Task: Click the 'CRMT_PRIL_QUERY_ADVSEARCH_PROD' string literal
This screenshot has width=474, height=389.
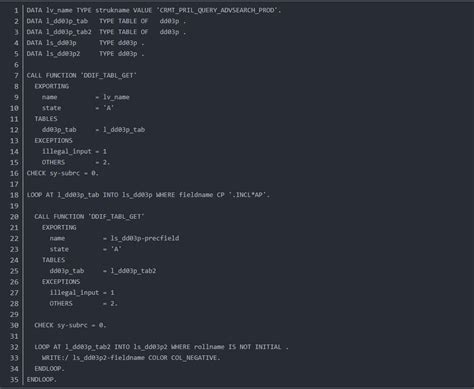Action: point(218,10)
